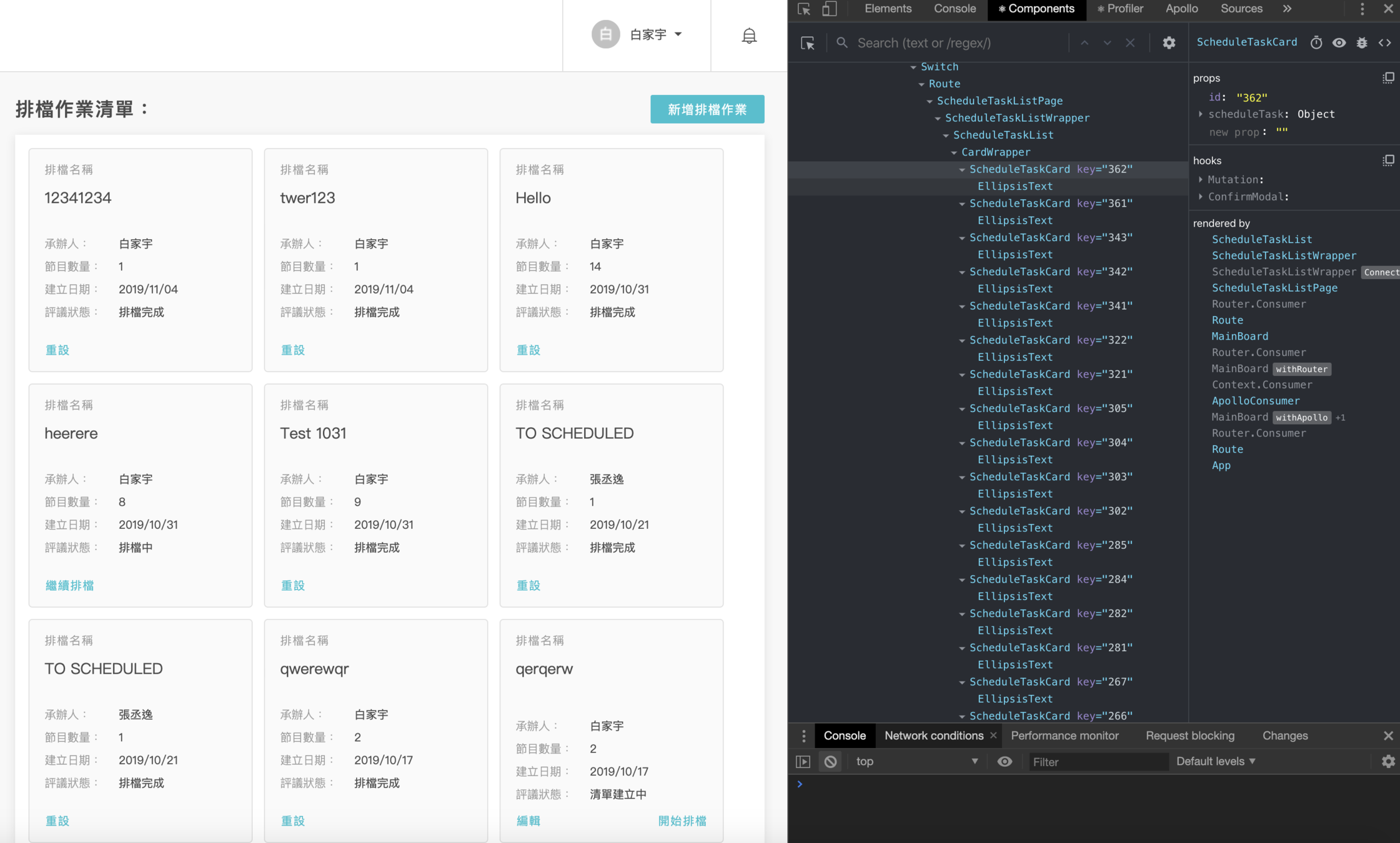Image resolution: width=1400 pixels, height=843 pixels.
Task: Click the inspect element picker icon
Action: click(804, 9)
